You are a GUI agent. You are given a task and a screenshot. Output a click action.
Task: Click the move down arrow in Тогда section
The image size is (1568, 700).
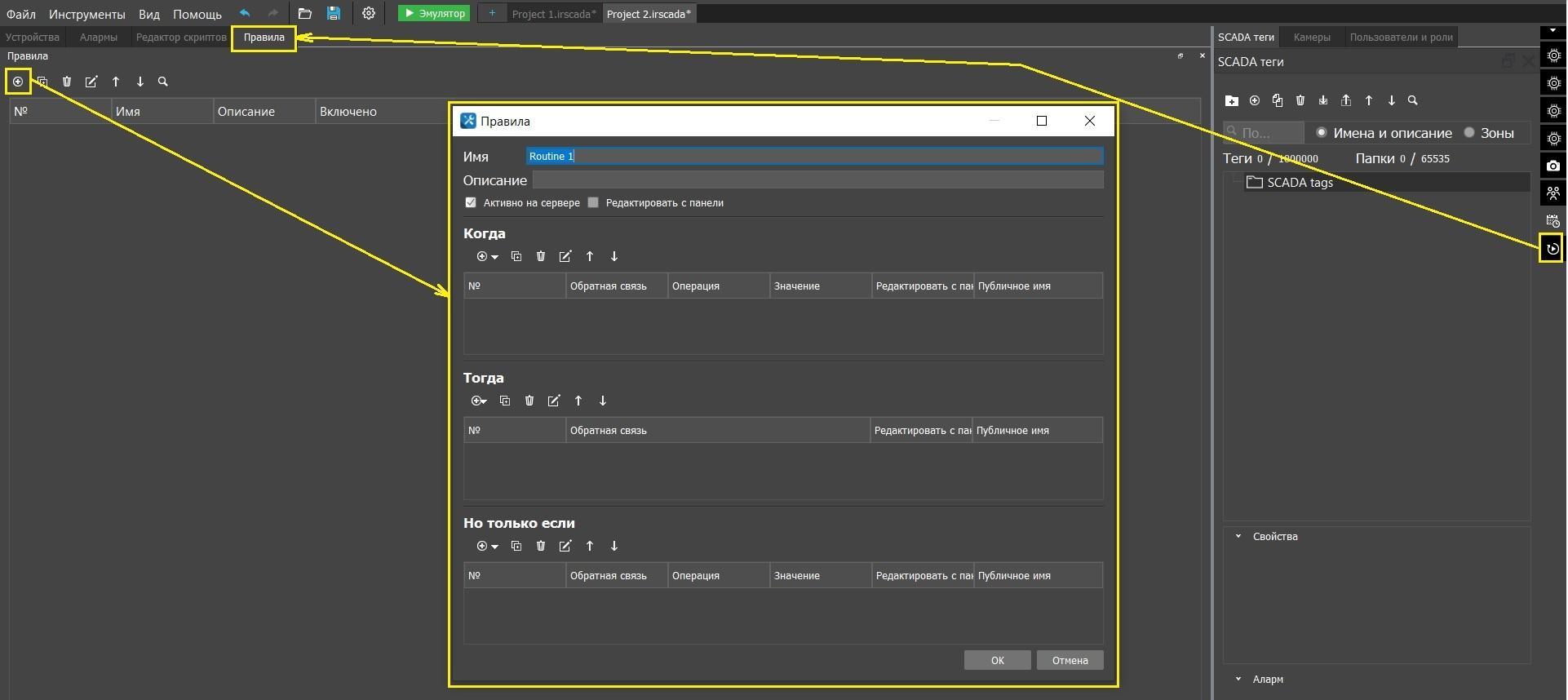coord(603,401)
